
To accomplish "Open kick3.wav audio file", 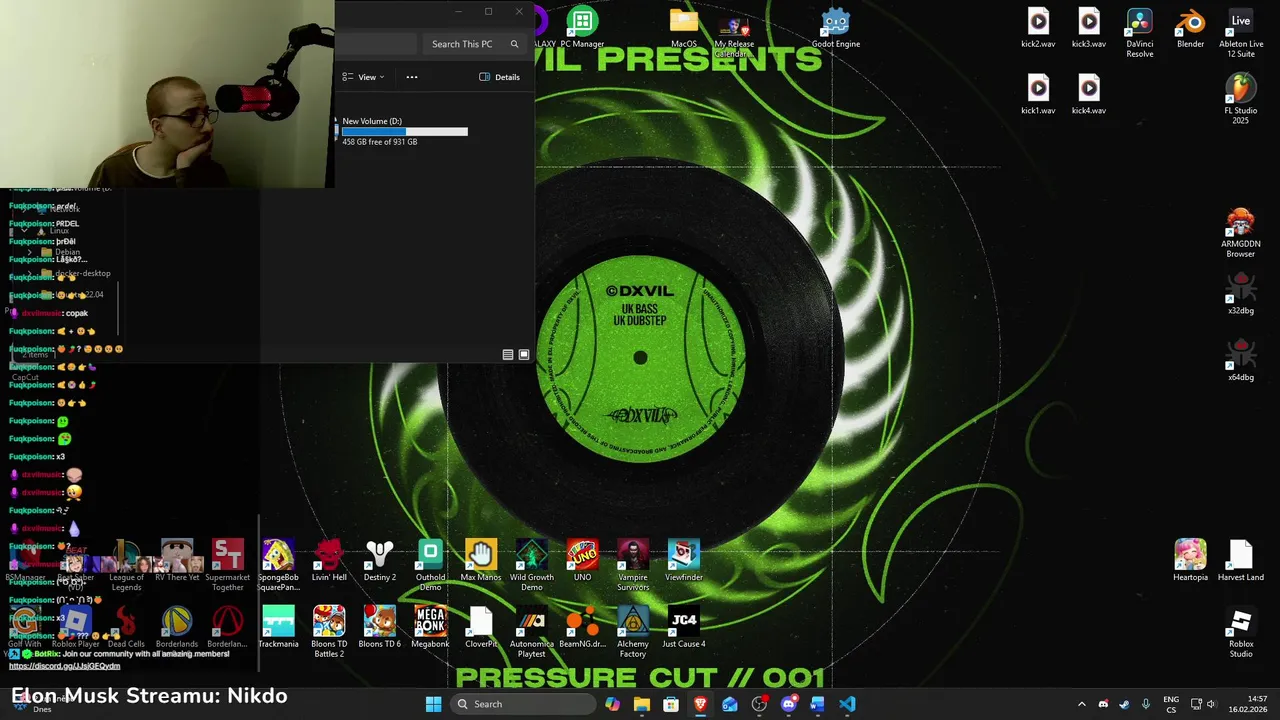I will (x=1089, y=28).
